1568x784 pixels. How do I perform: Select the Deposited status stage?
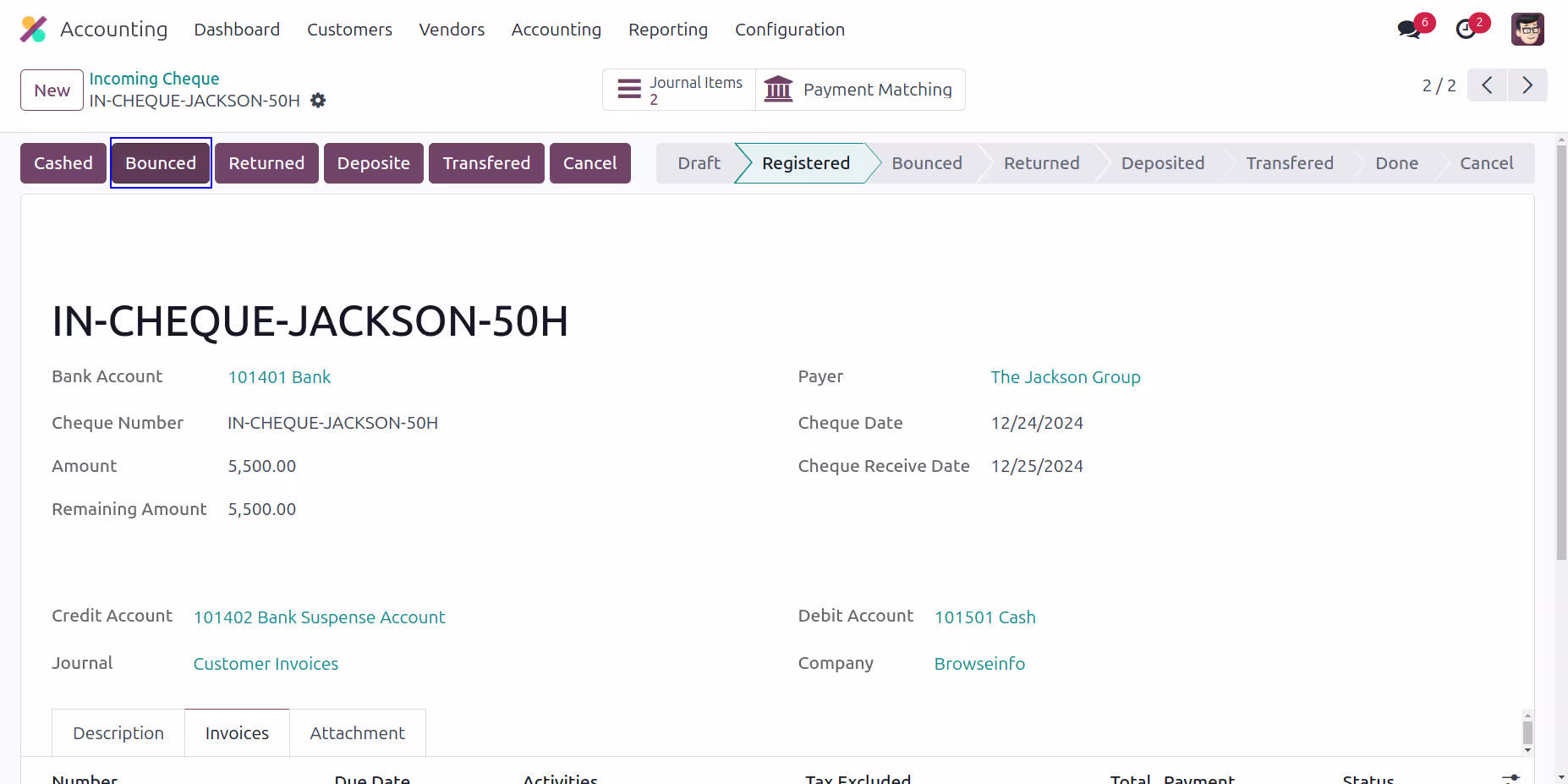coord(1162,163)
